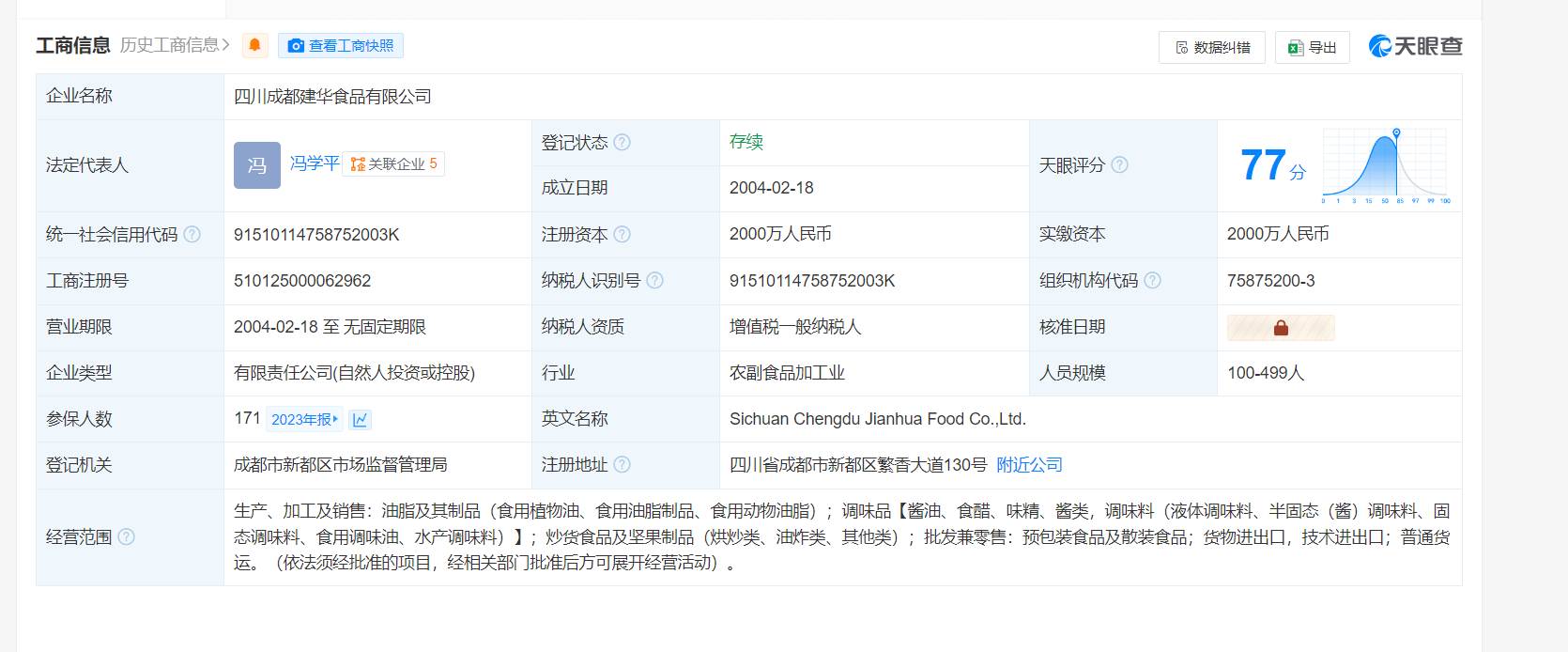This screenshot has width=1568, height=652.
Task: Click 增值税一般纳税人 value
Action: [795, 327]
